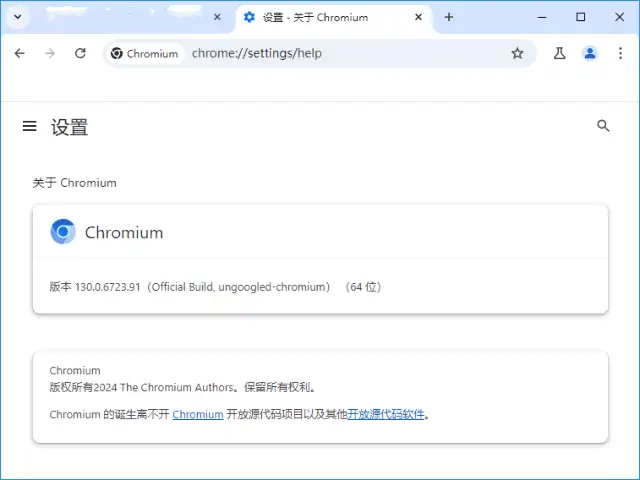Open the three-dot browser menu
Screen dimensions: 640x480
(x=620, y=54)
